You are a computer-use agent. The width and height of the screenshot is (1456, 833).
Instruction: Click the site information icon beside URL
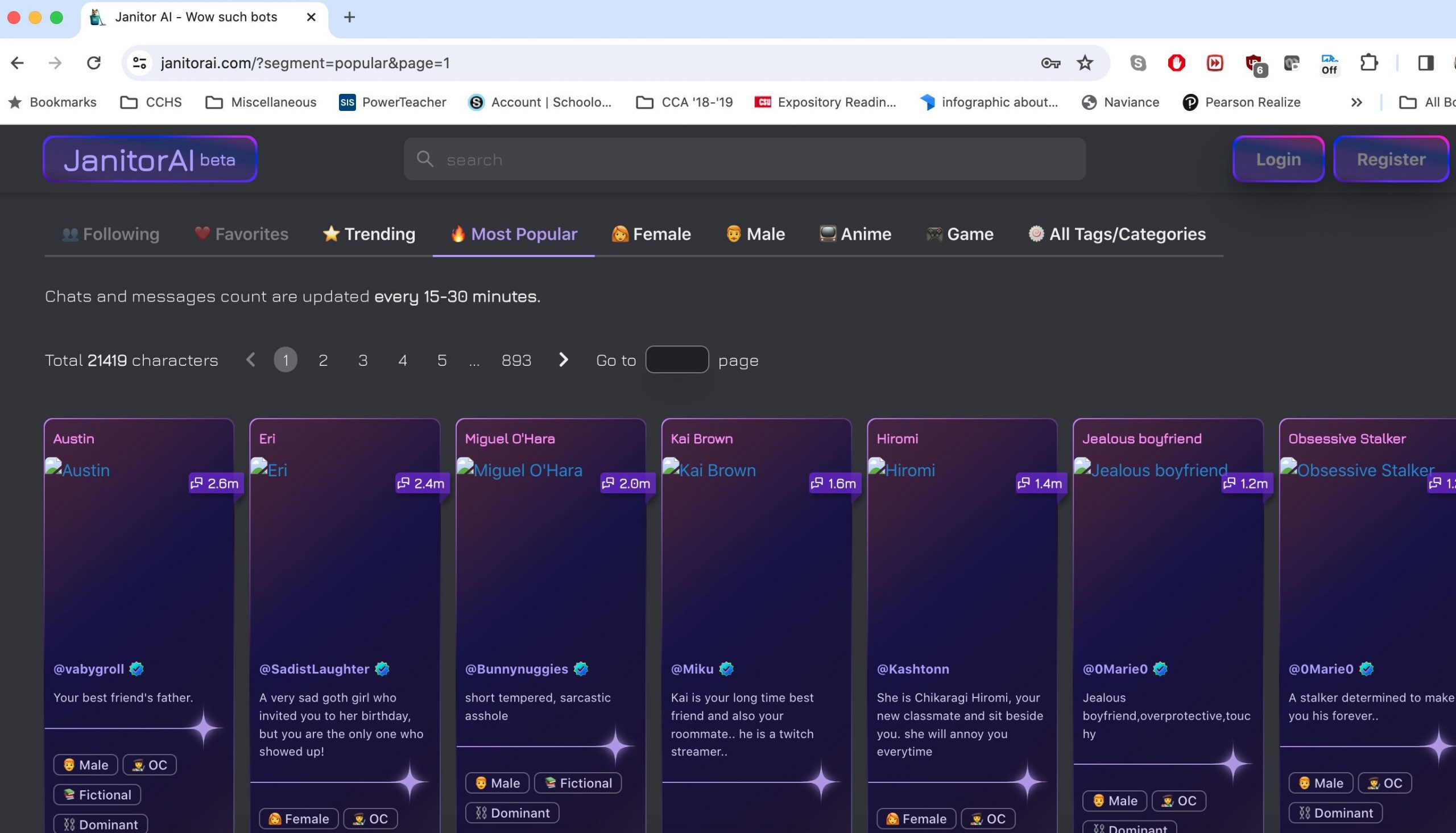coord(139,63)
